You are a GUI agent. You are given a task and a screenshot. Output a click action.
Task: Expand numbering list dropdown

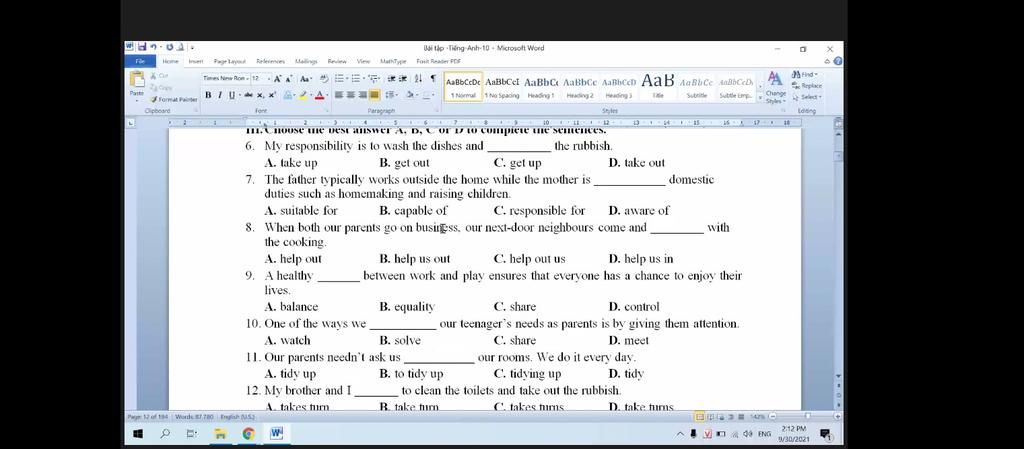364,79
